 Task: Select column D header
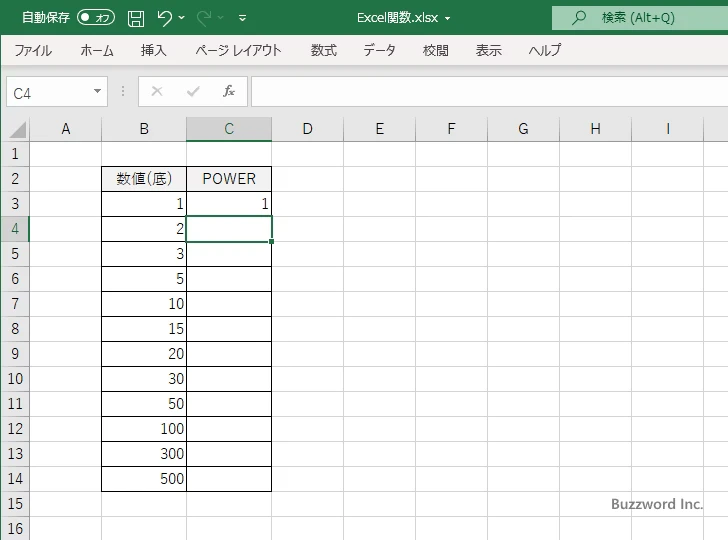click(307, 129)
